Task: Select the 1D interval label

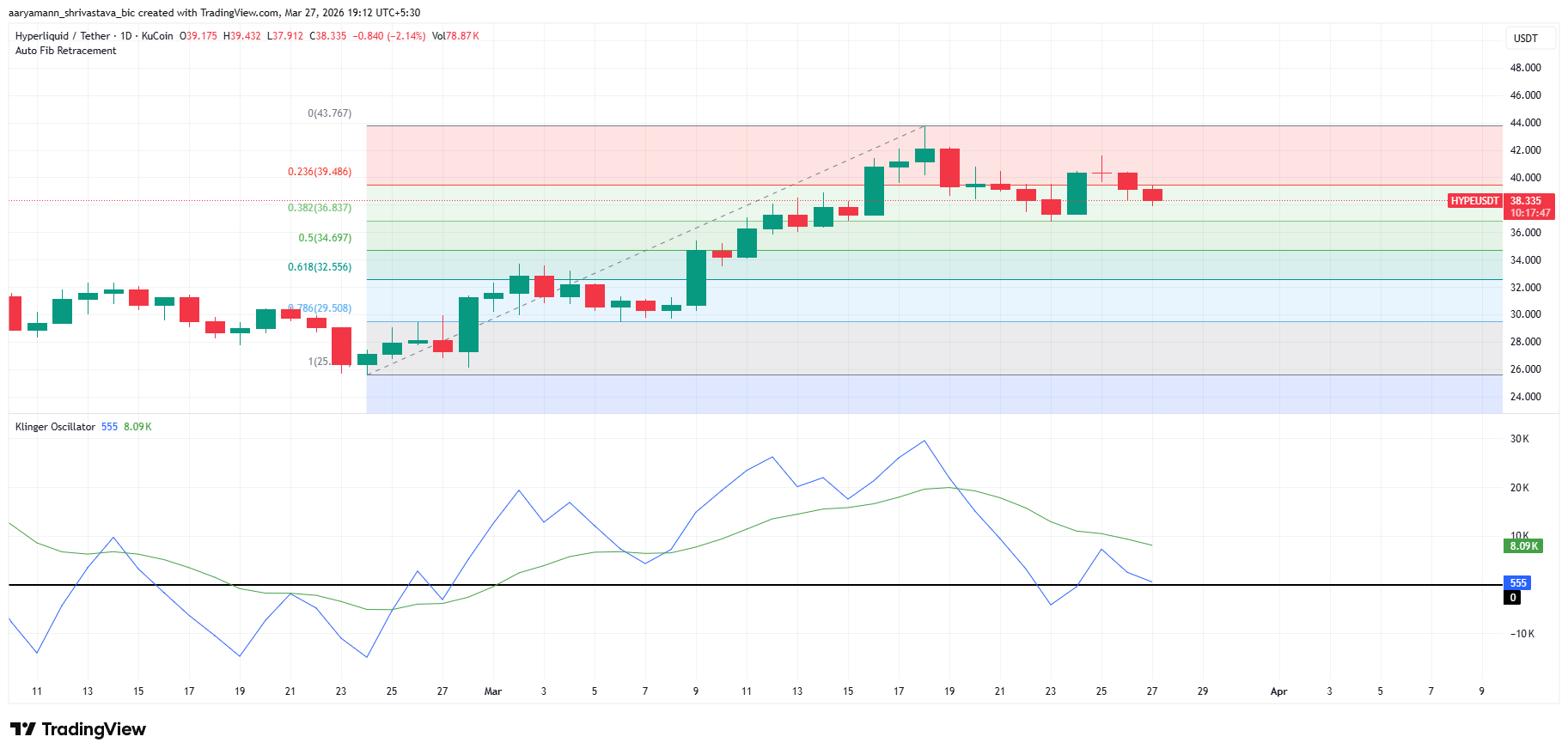Action: pos(126,36)
